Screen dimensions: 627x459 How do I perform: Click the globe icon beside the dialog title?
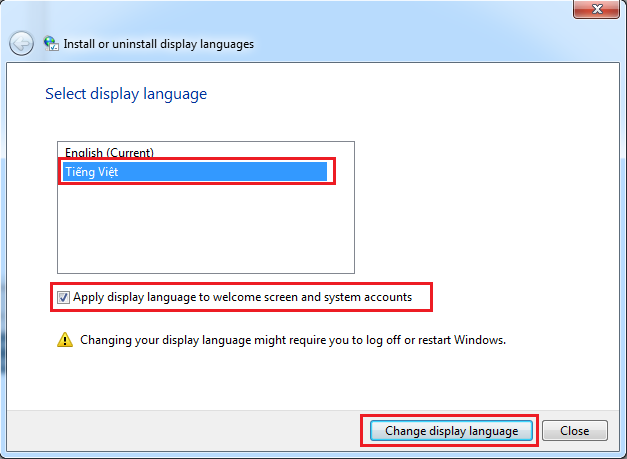[x=51, y=43]
